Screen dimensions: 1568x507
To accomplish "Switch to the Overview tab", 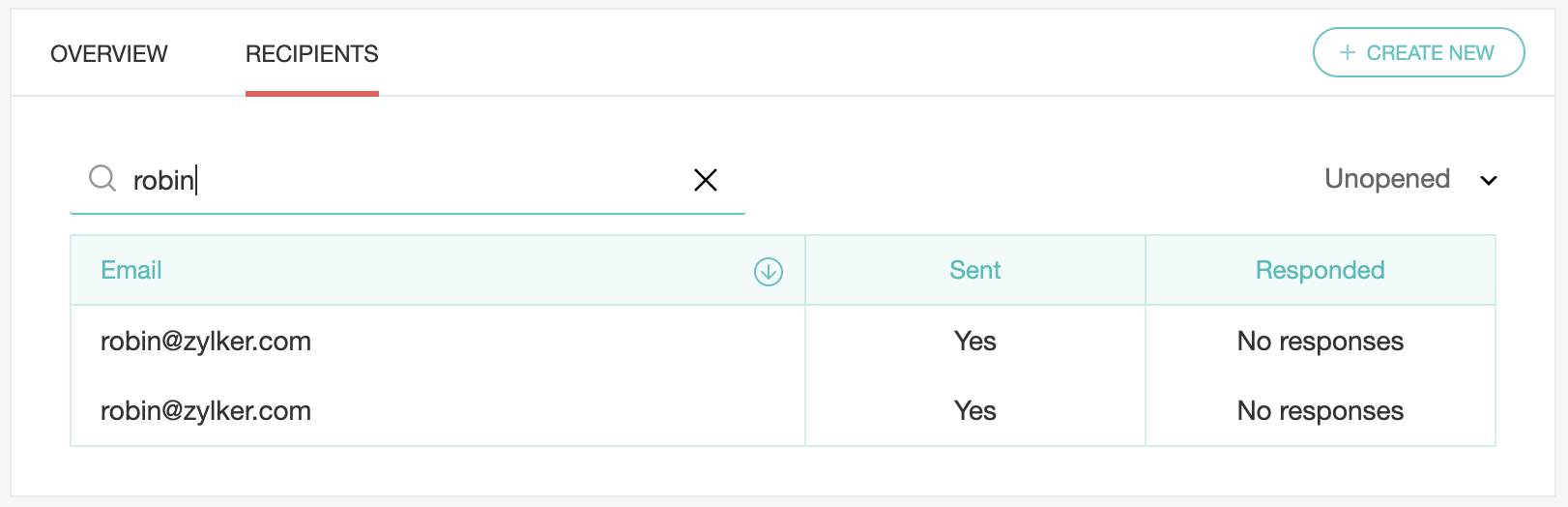I will point(109,54).
